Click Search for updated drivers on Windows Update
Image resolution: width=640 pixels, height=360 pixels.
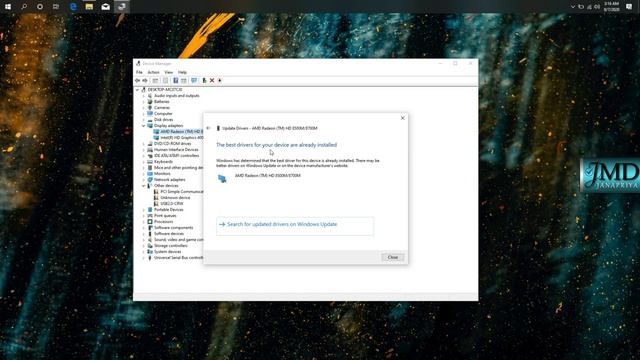pyautogui.click(x=295, y=226)
